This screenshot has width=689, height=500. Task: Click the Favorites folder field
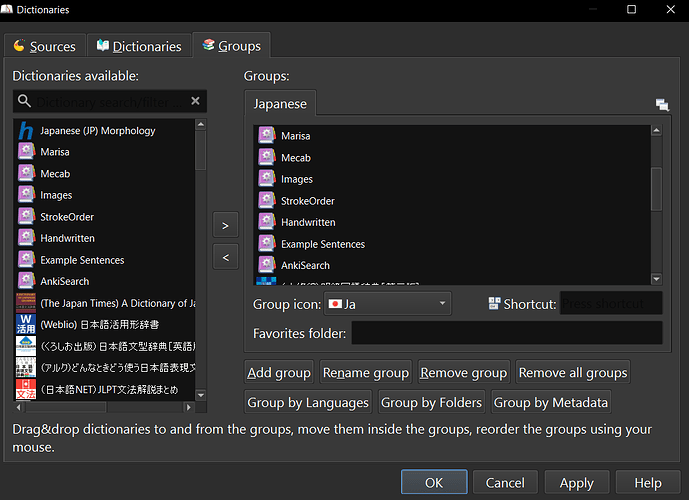507,333
